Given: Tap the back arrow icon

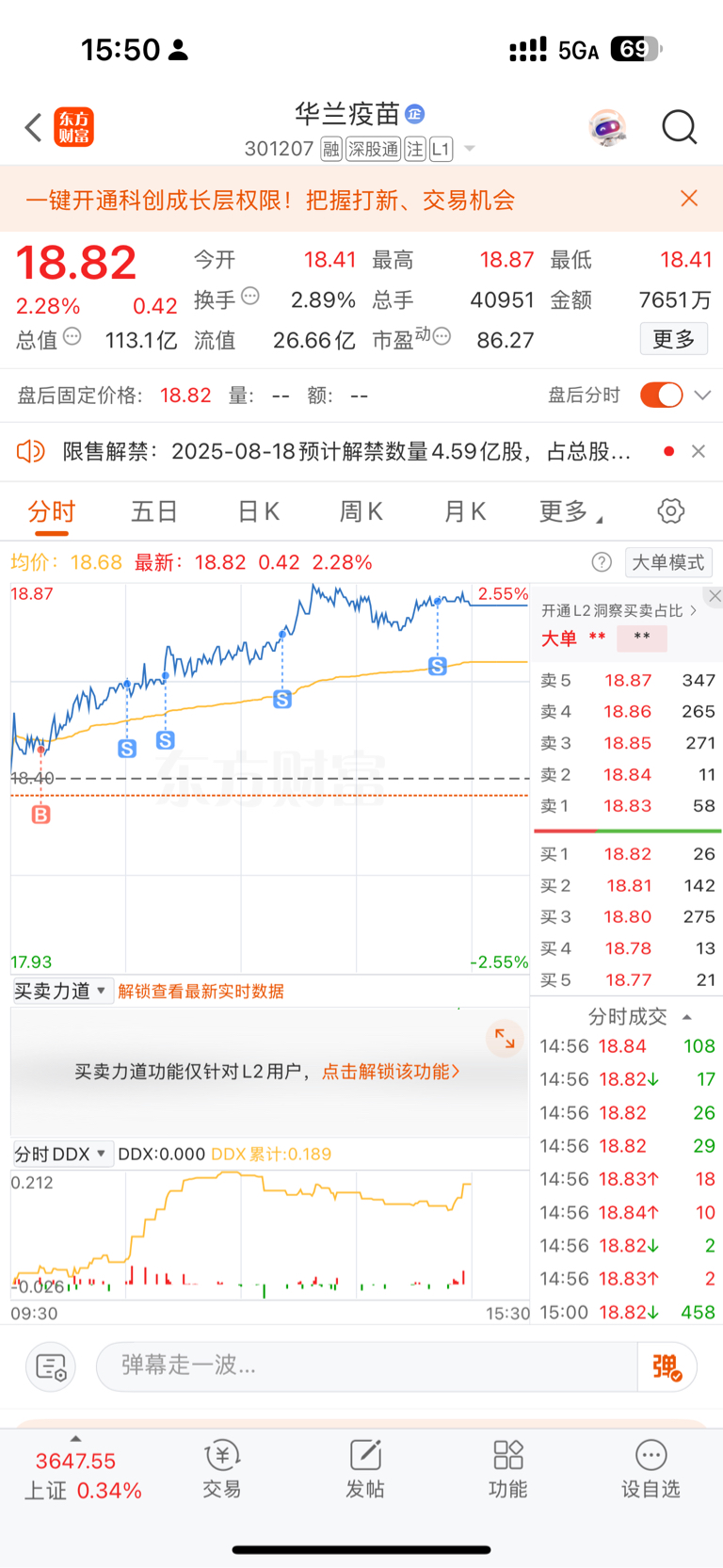Looking at the screenshot, I should coord(34,127).
